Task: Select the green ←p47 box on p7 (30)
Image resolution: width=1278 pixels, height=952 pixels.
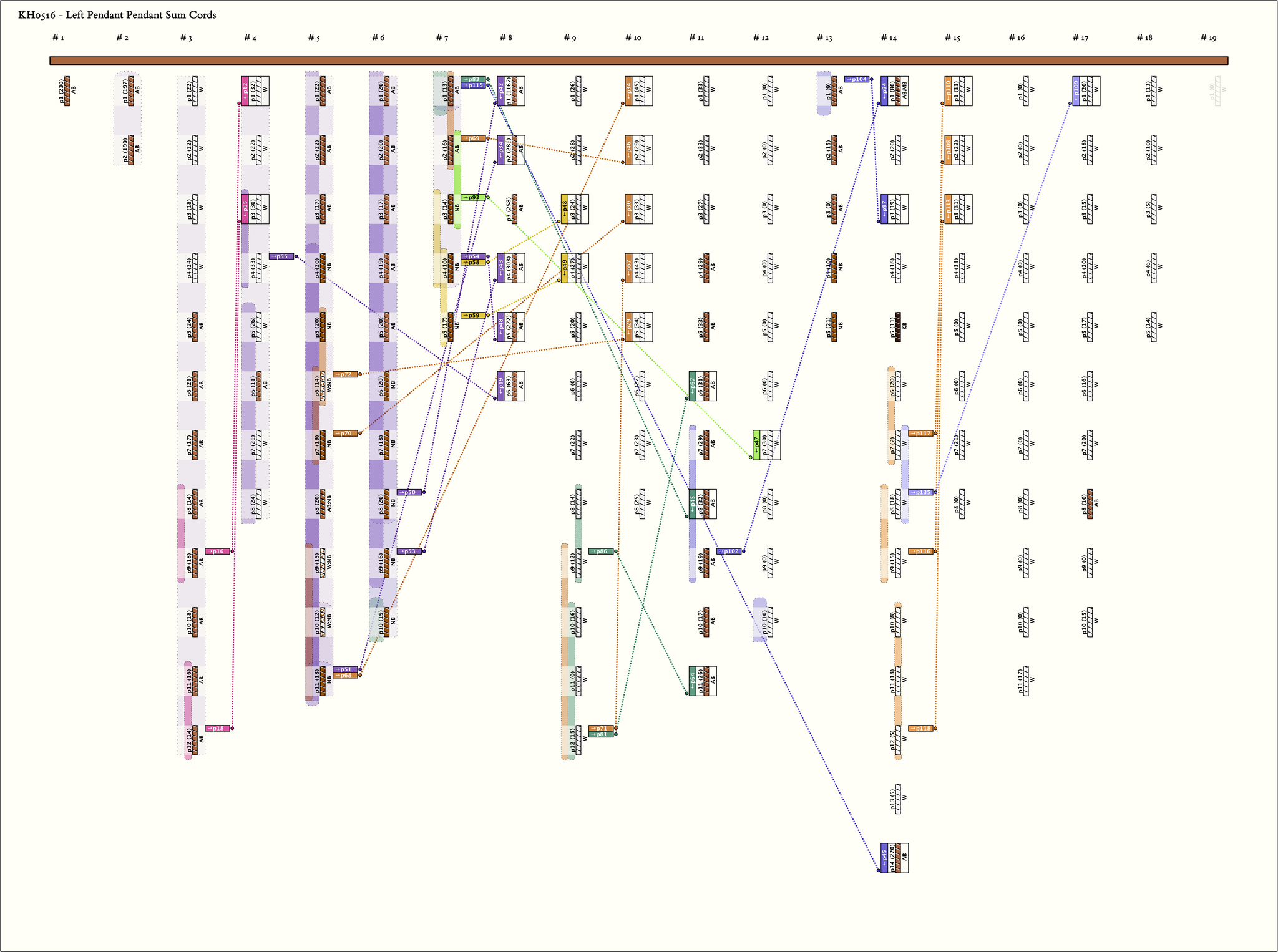Action: tap(756, 445)
